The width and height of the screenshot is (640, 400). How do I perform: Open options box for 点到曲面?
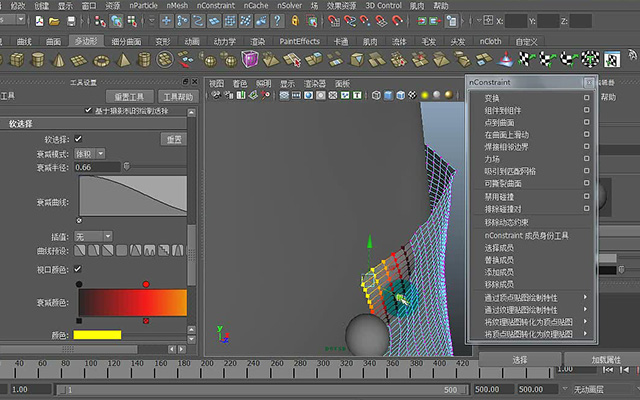coord(587,122)
